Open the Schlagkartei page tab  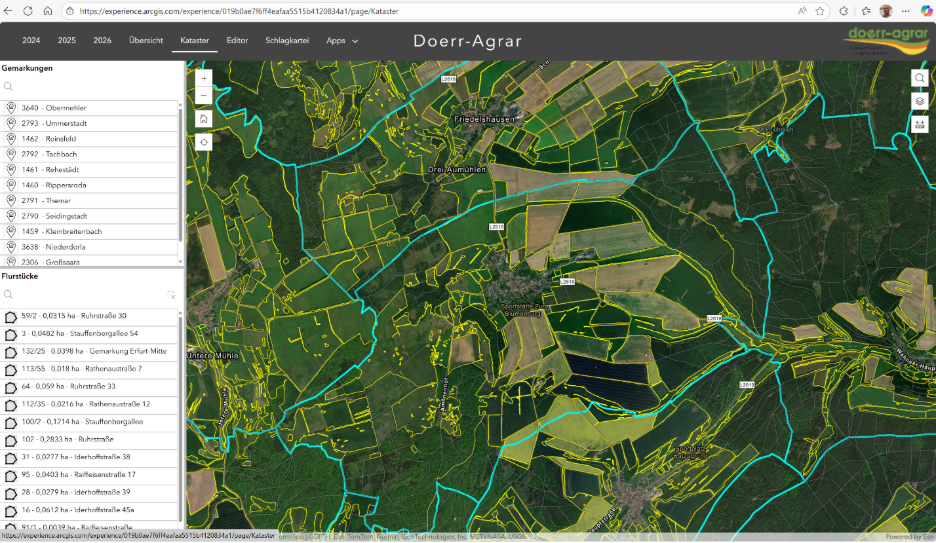click(x=287, y=41)
